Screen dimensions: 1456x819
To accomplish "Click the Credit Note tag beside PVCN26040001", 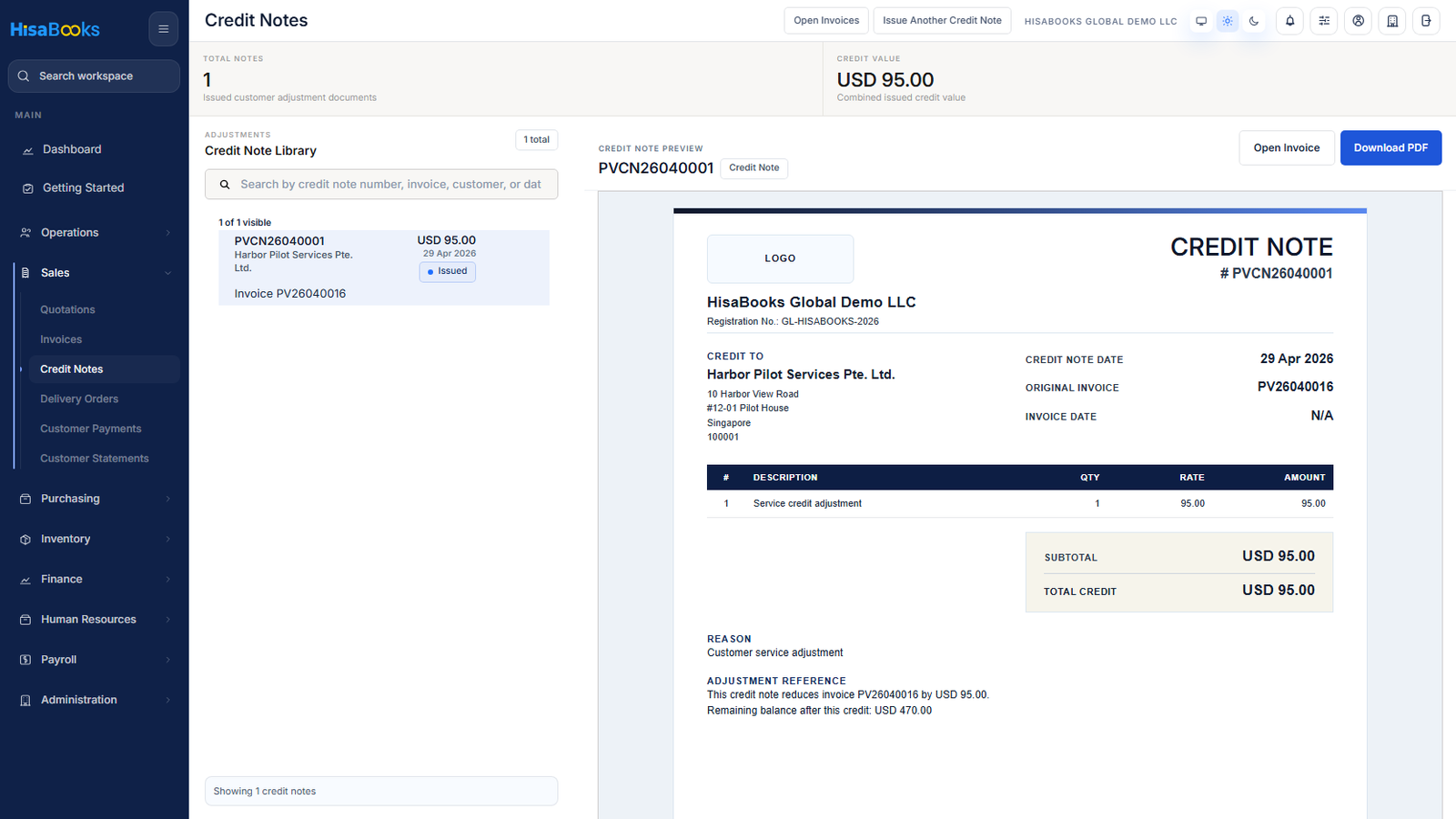I will [753, 168].
